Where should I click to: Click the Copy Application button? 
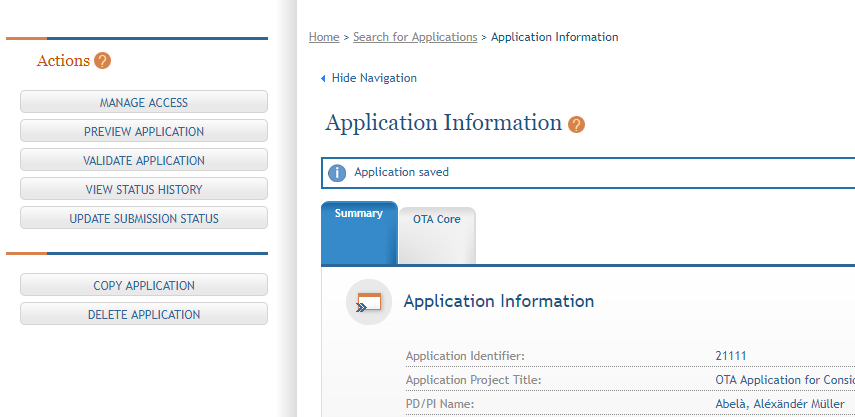[x=144, y=285]
